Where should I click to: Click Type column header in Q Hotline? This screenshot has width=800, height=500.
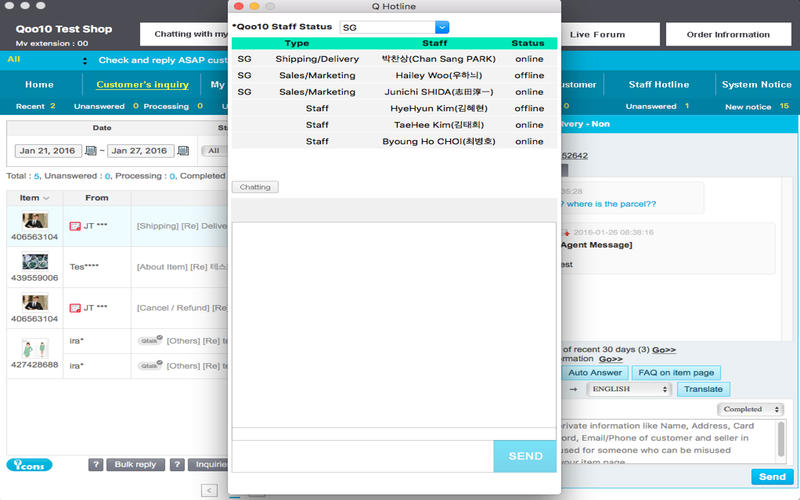click(x=296, y=43)
